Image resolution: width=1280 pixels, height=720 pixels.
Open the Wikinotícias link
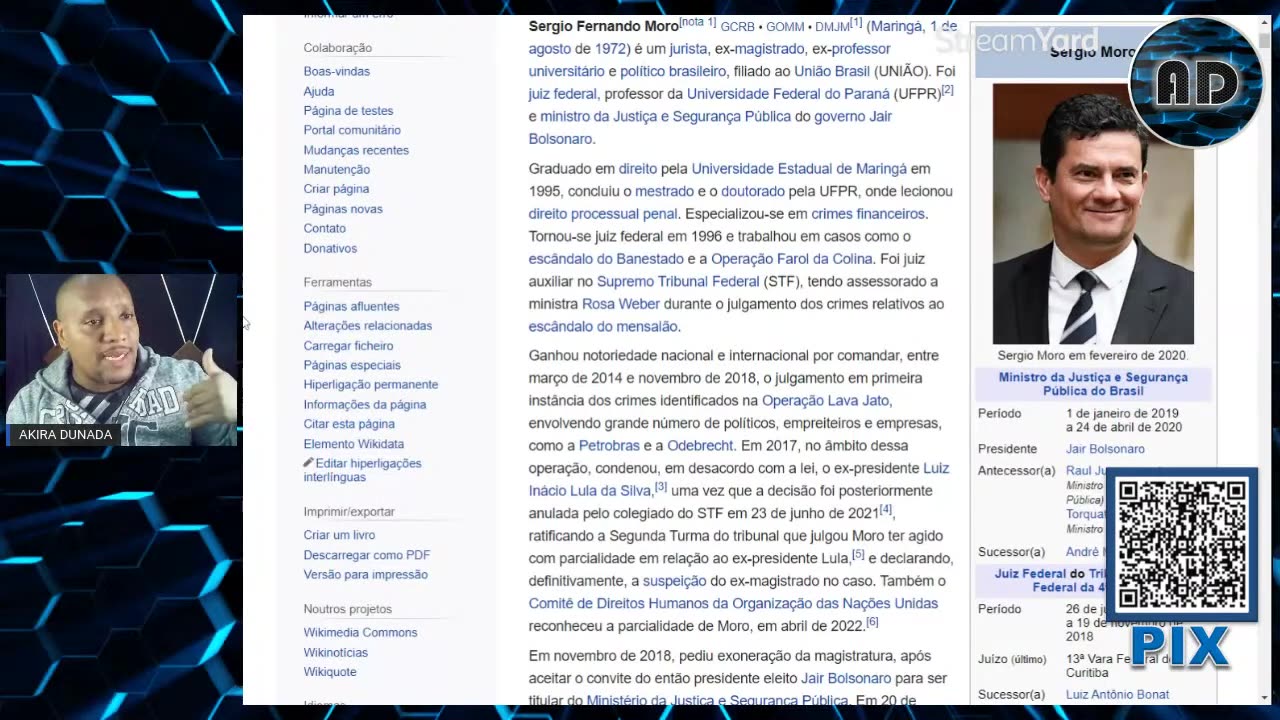coord(336,653)
